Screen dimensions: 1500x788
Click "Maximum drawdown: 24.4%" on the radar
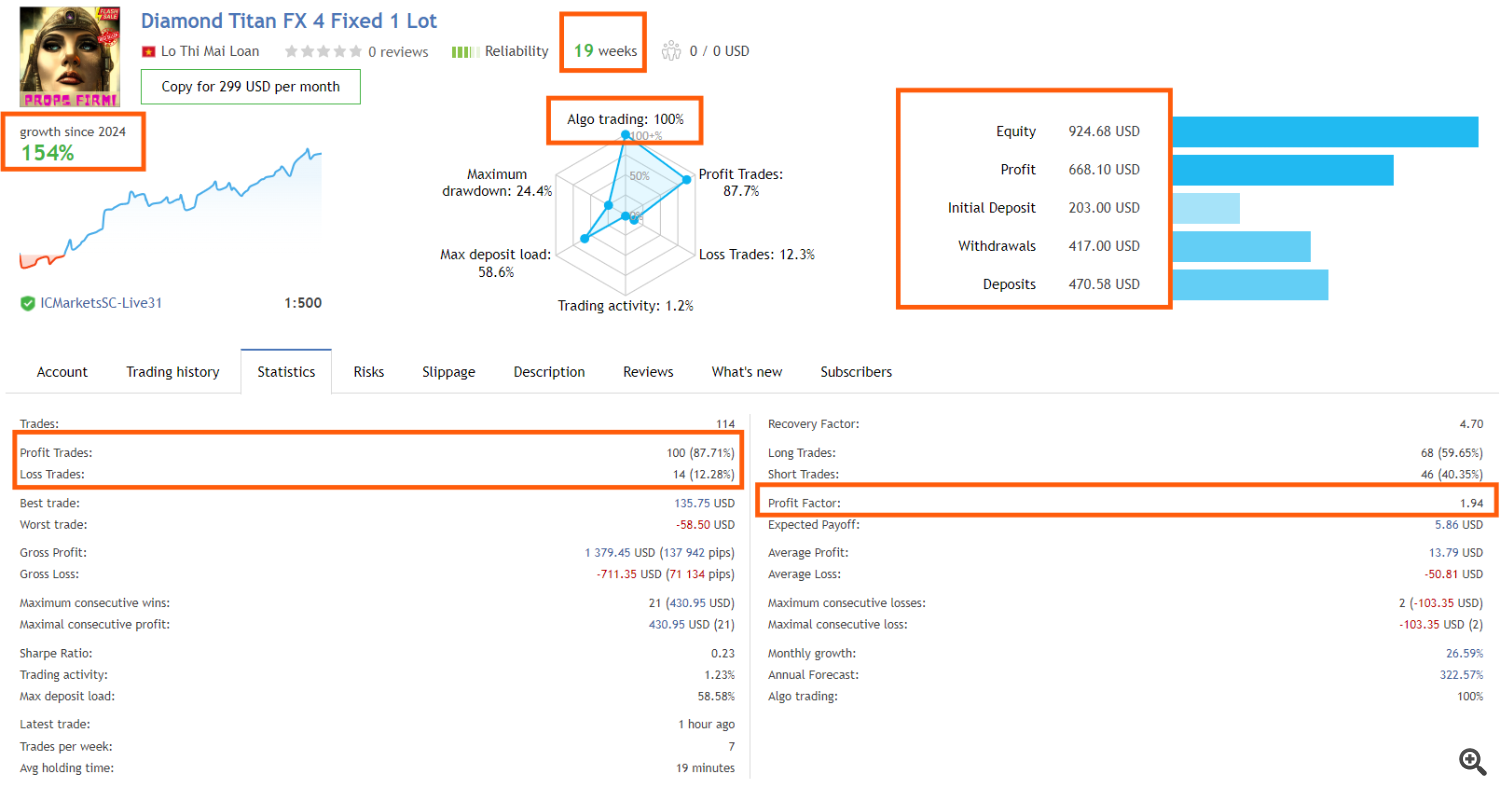496,183
